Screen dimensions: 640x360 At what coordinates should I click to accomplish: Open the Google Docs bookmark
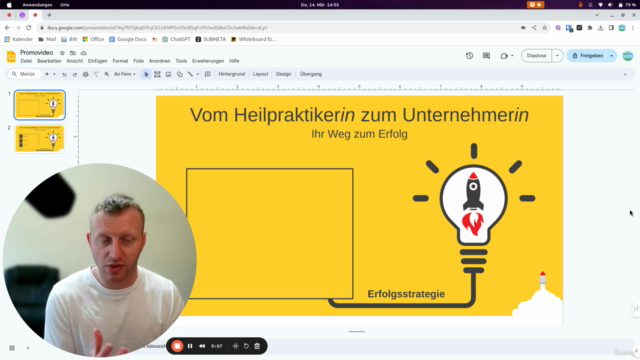click(128, 39)
